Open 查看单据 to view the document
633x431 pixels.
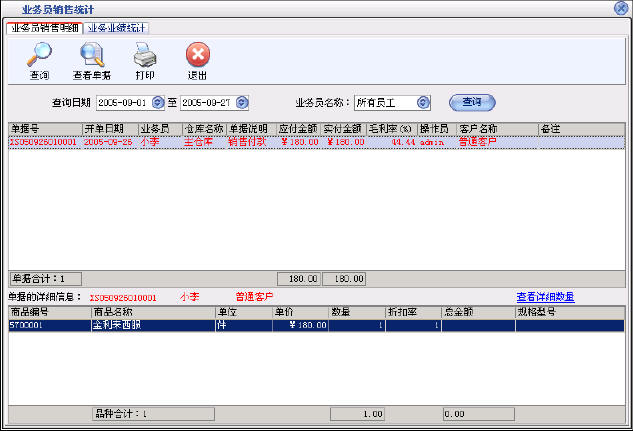(x=91, y=58)
